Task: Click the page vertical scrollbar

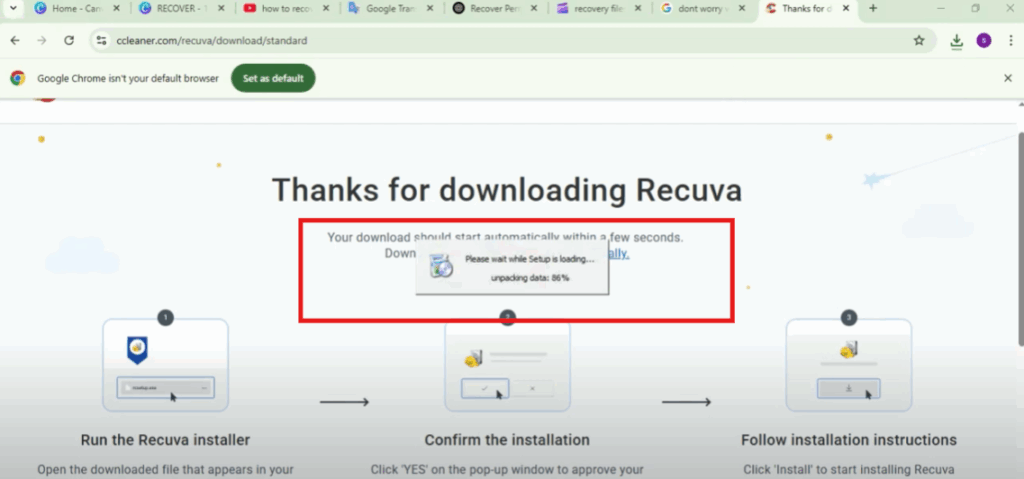Action: tap(1020, 239)
